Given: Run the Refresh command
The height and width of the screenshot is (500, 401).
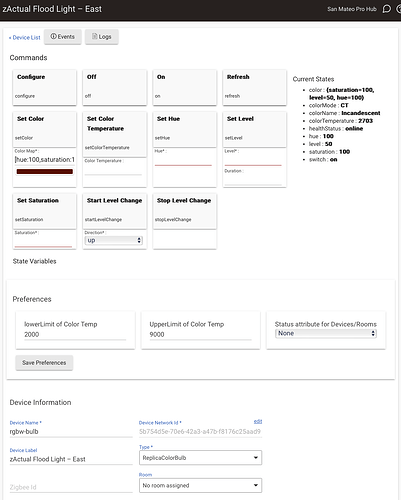Looking at the screenshot, I should (x=255, y=87).
